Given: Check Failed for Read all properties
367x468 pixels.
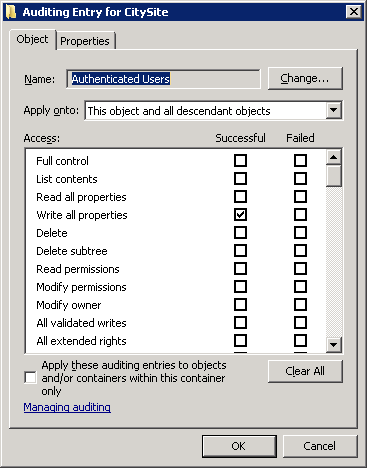Looking at the screenshot, I should pyautogui.click(x=300, y=197).
